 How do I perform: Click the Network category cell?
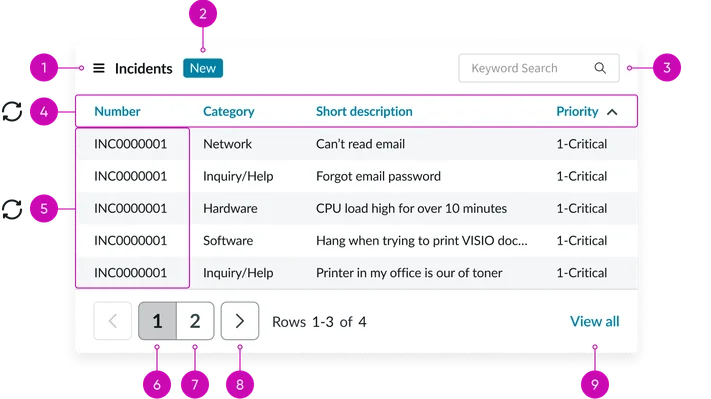227,144
